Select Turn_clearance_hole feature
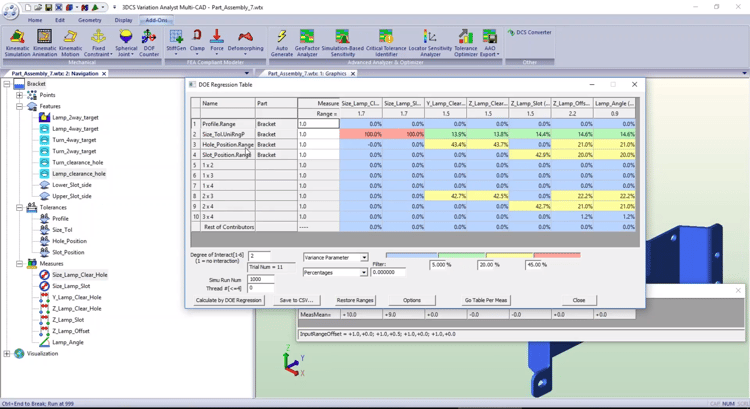 (x=77, y=162)
